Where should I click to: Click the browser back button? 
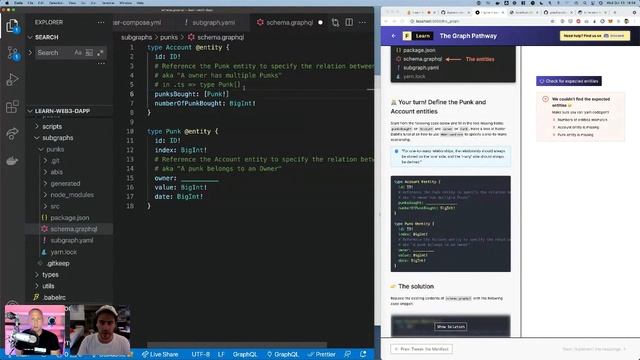coord(386,21)
